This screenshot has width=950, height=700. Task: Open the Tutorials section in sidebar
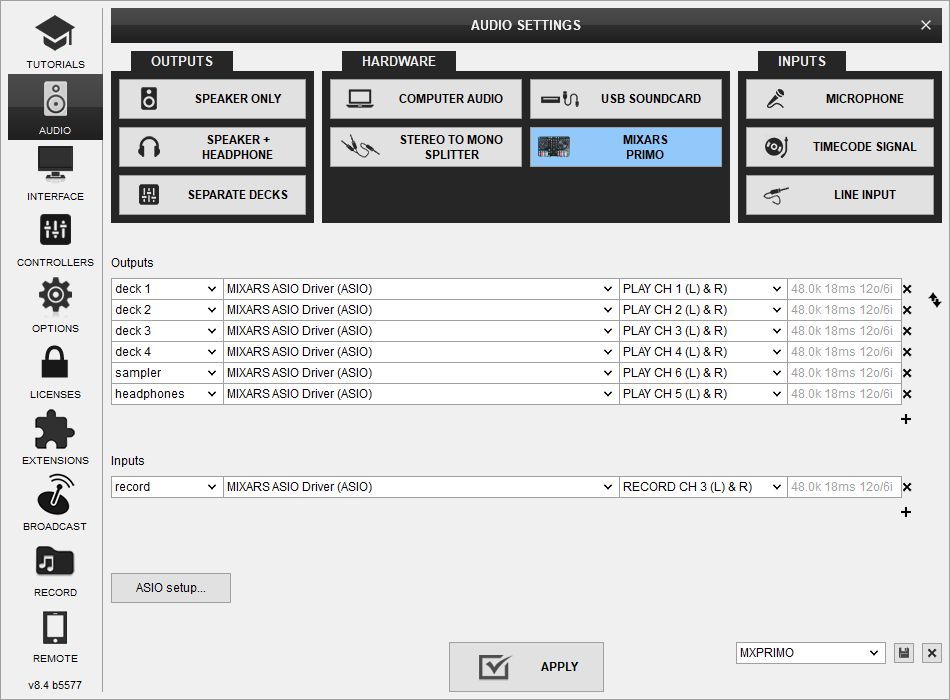(55, 41)
